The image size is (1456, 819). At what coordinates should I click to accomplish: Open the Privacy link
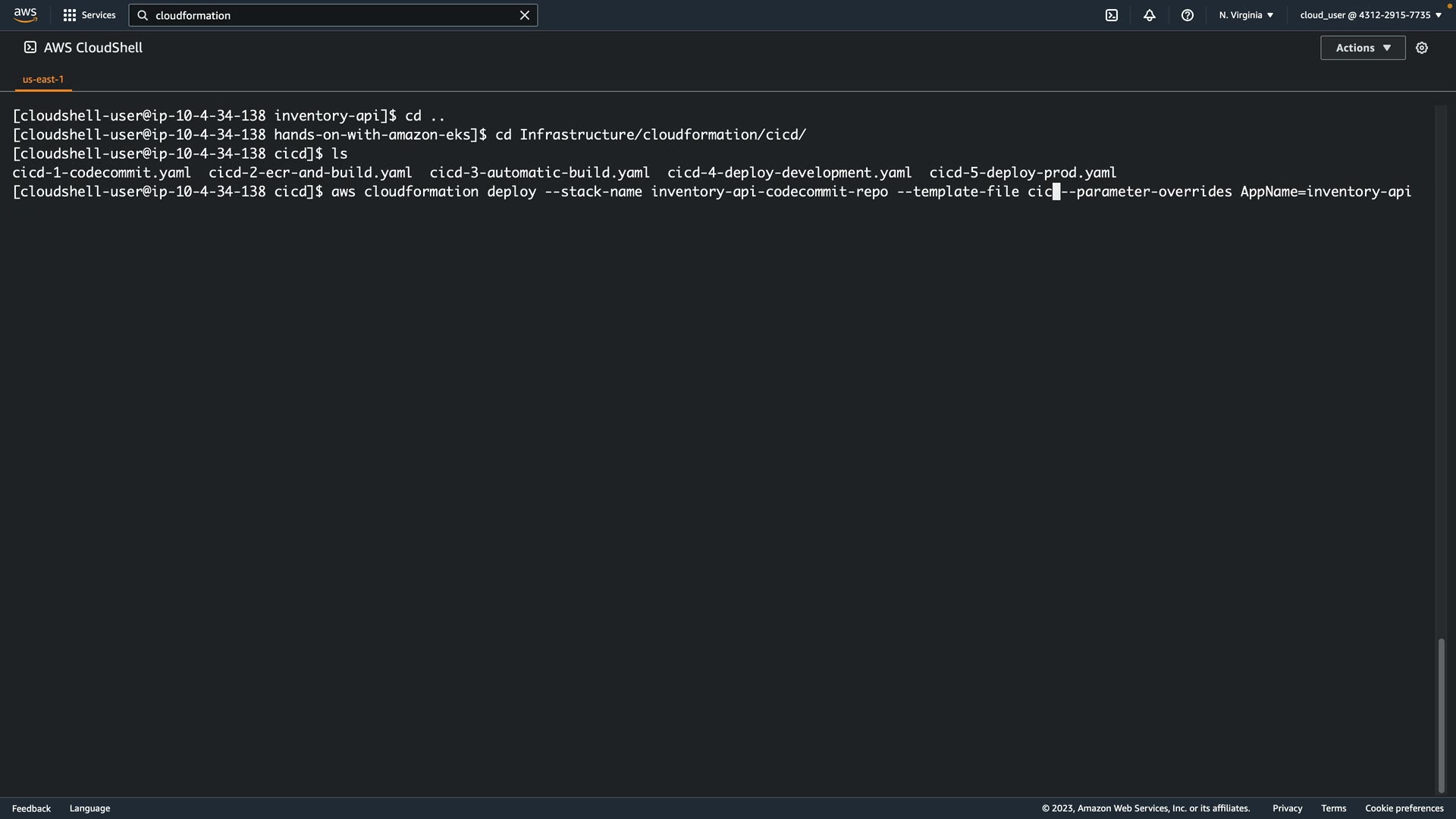click(1287, 808)
